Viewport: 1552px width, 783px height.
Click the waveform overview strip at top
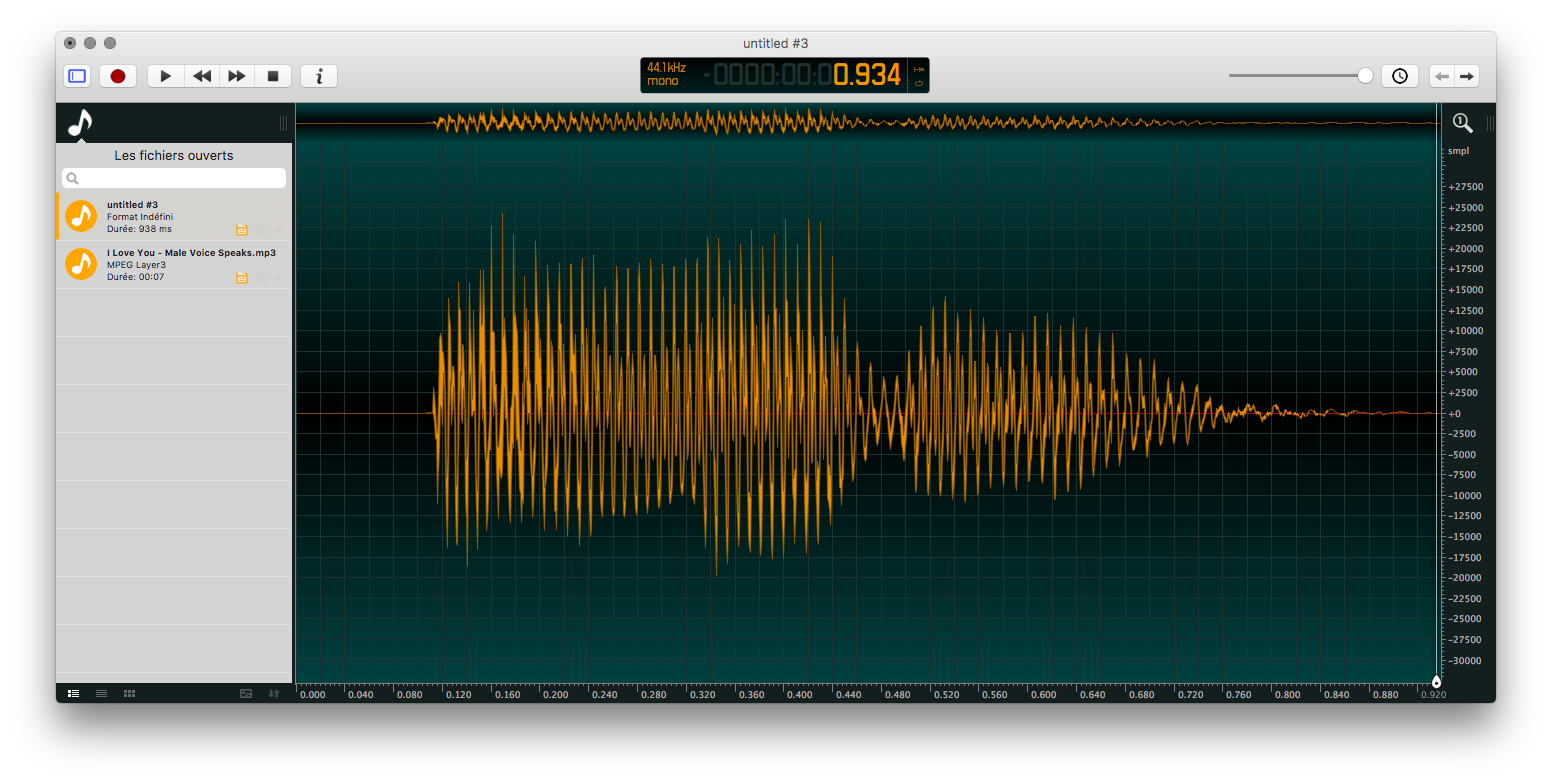[x=867, y=122]
